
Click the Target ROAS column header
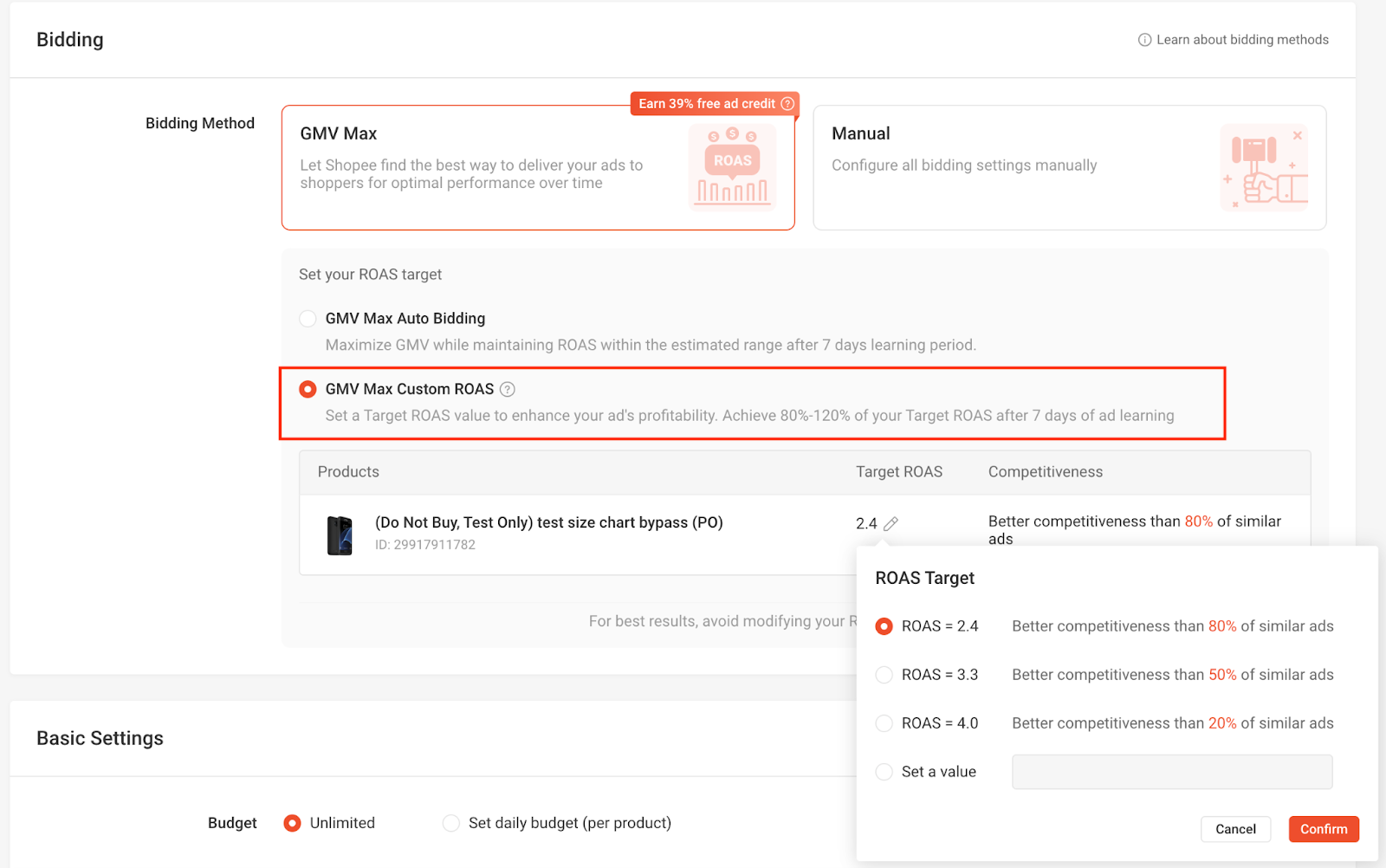899,472
